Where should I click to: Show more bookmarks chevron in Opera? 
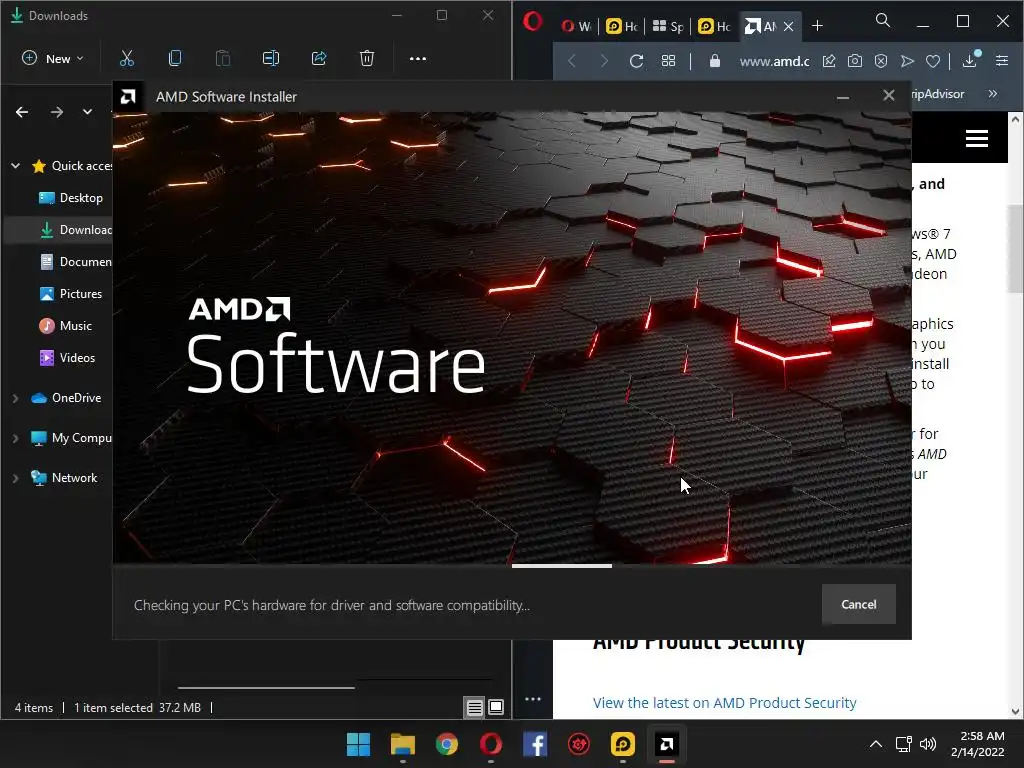point(993,94)
